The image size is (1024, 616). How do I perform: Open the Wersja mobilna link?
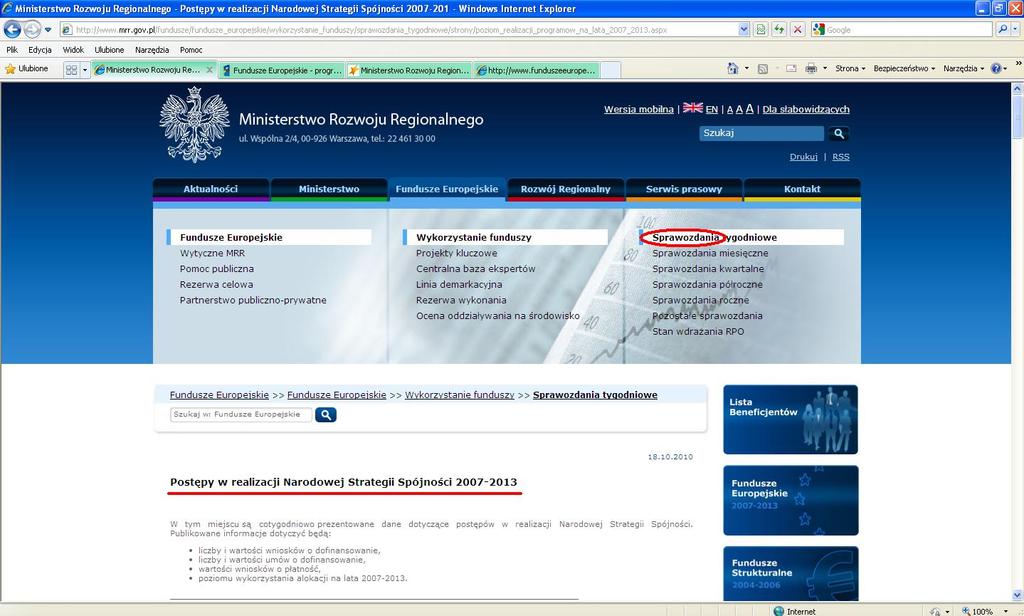(638, 109)
